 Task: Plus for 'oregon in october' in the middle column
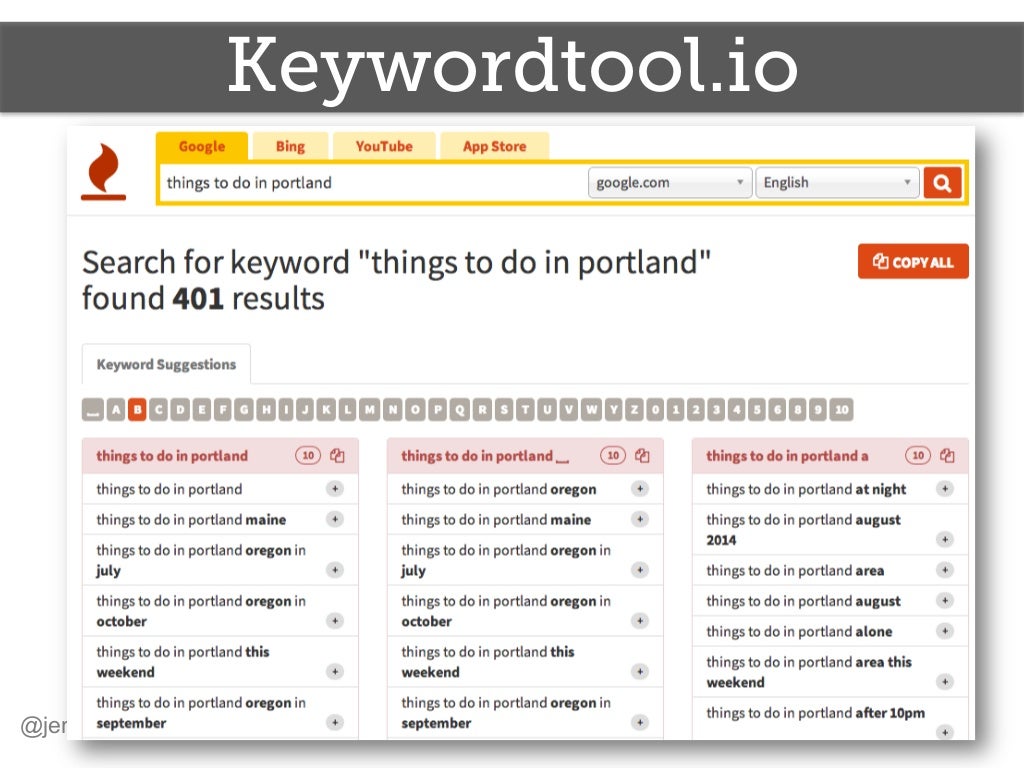[640, 620]
